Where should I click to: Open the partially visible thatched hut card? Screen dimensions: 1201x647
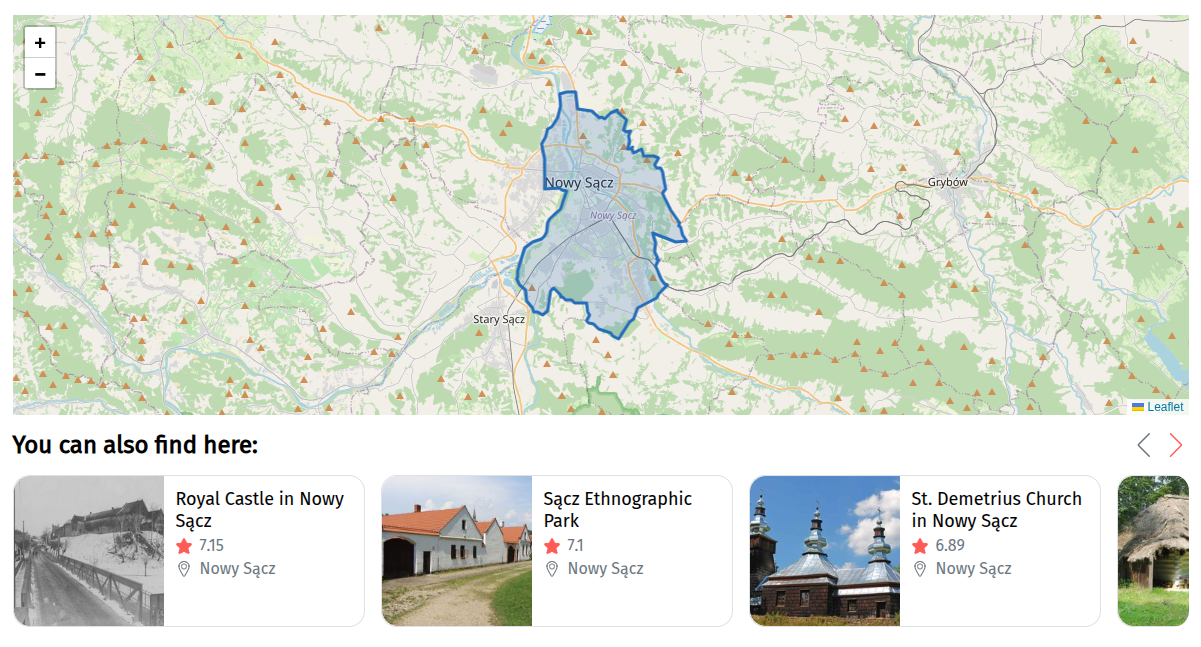coord(1153,551)
